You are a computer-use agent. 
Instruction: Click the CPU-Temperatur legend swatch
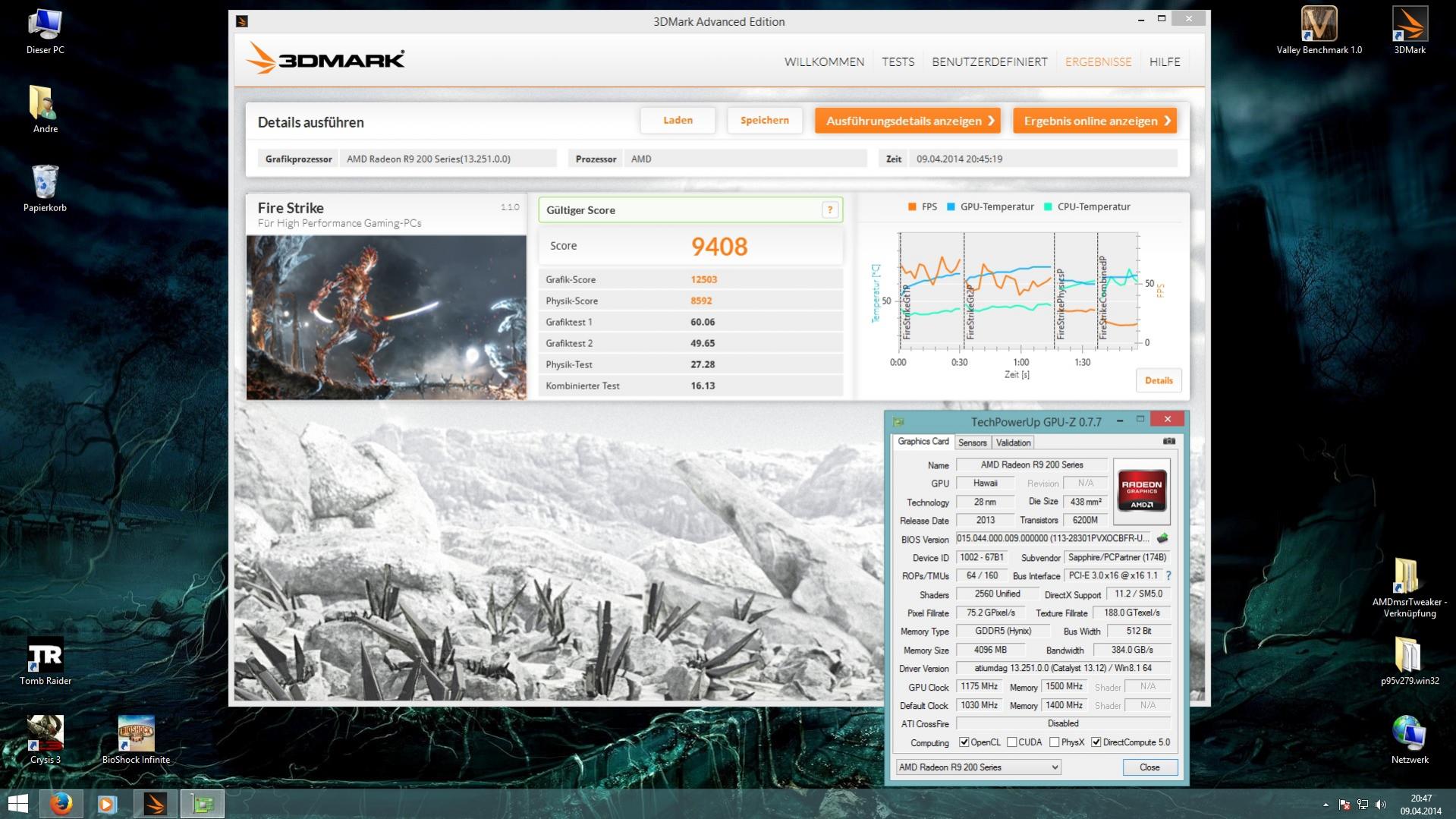point(1048,206)
